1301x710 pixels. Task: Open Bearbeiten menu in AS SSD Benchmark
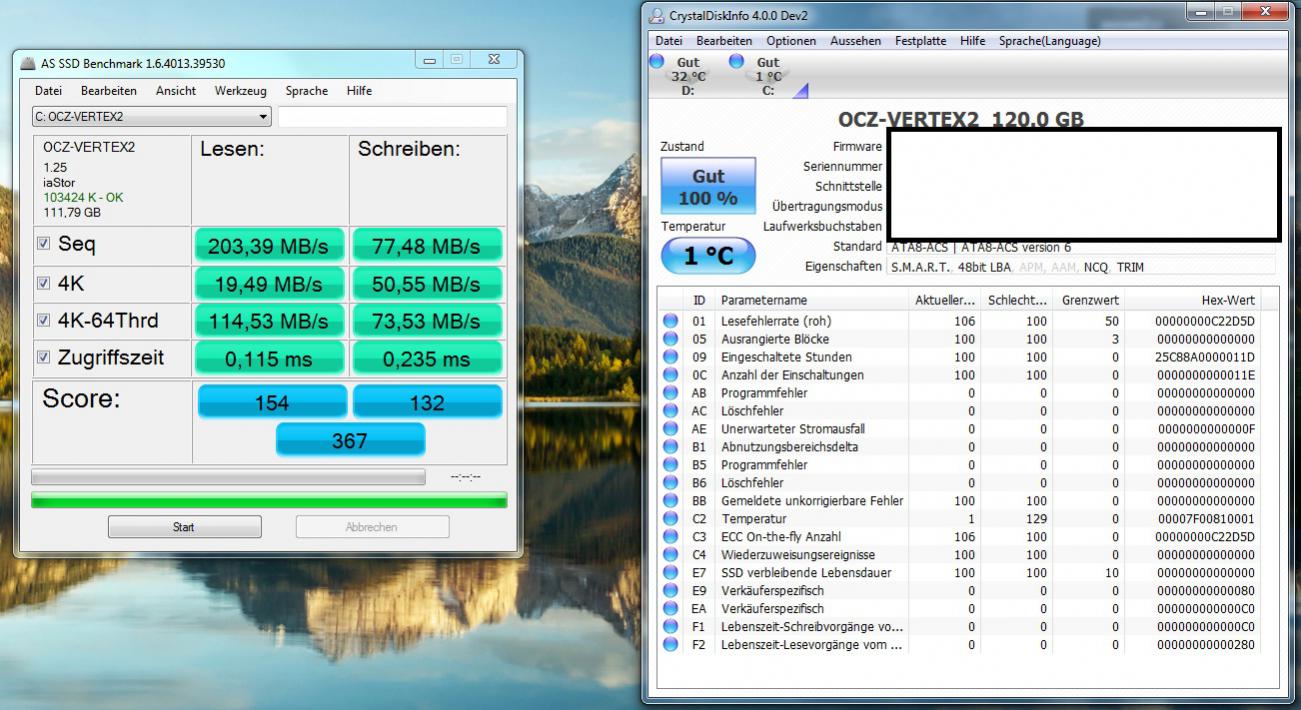point(109,91)
